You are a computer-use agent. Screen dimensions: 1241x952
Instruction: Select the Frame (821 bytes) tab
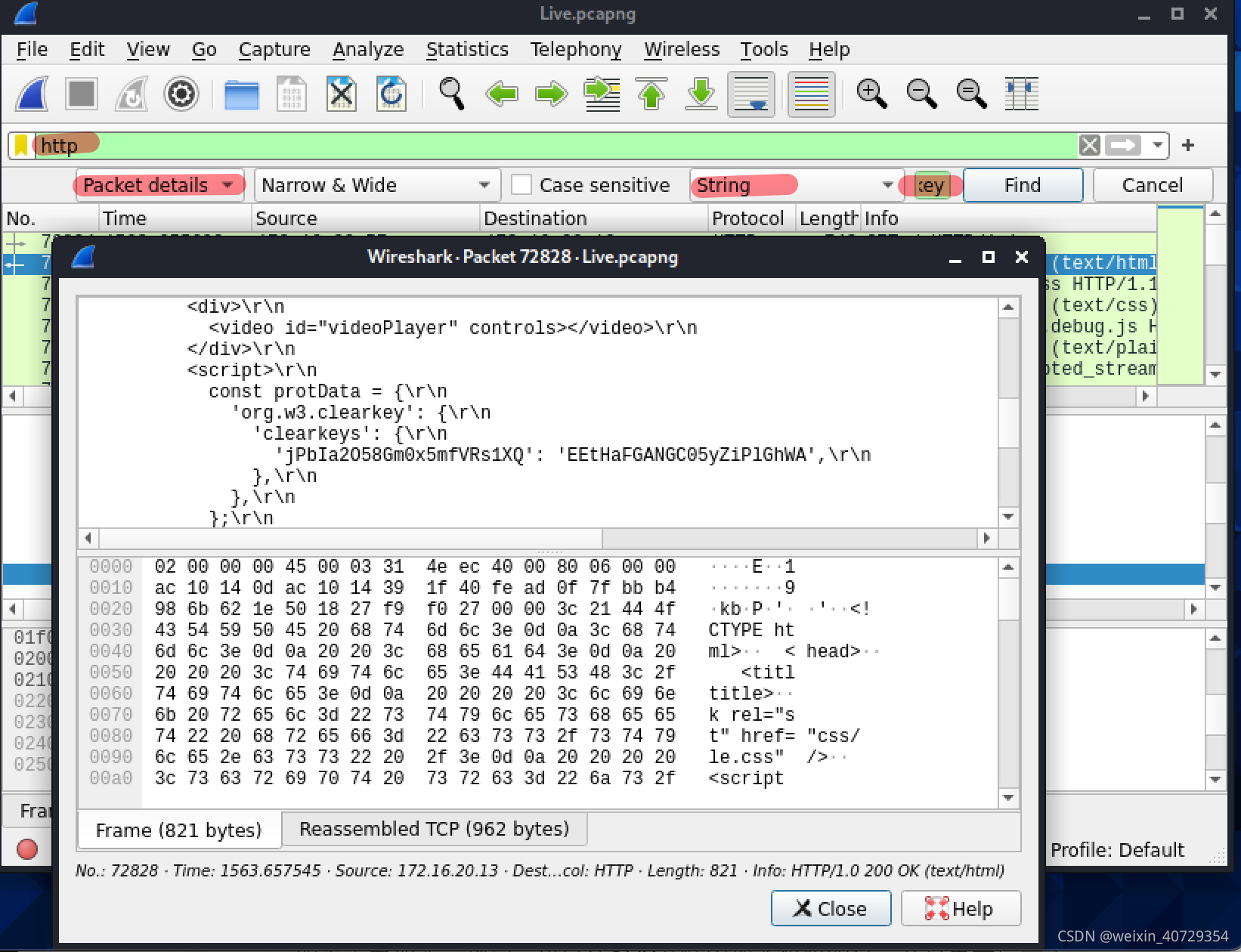point(179,830)
